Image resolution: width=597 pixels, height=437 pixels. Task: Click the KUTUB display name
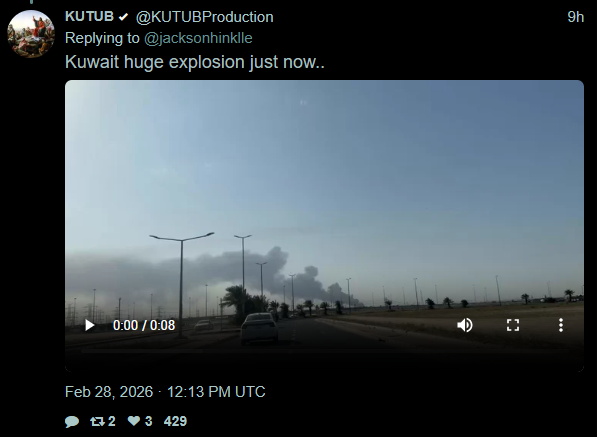pos(89,17)
